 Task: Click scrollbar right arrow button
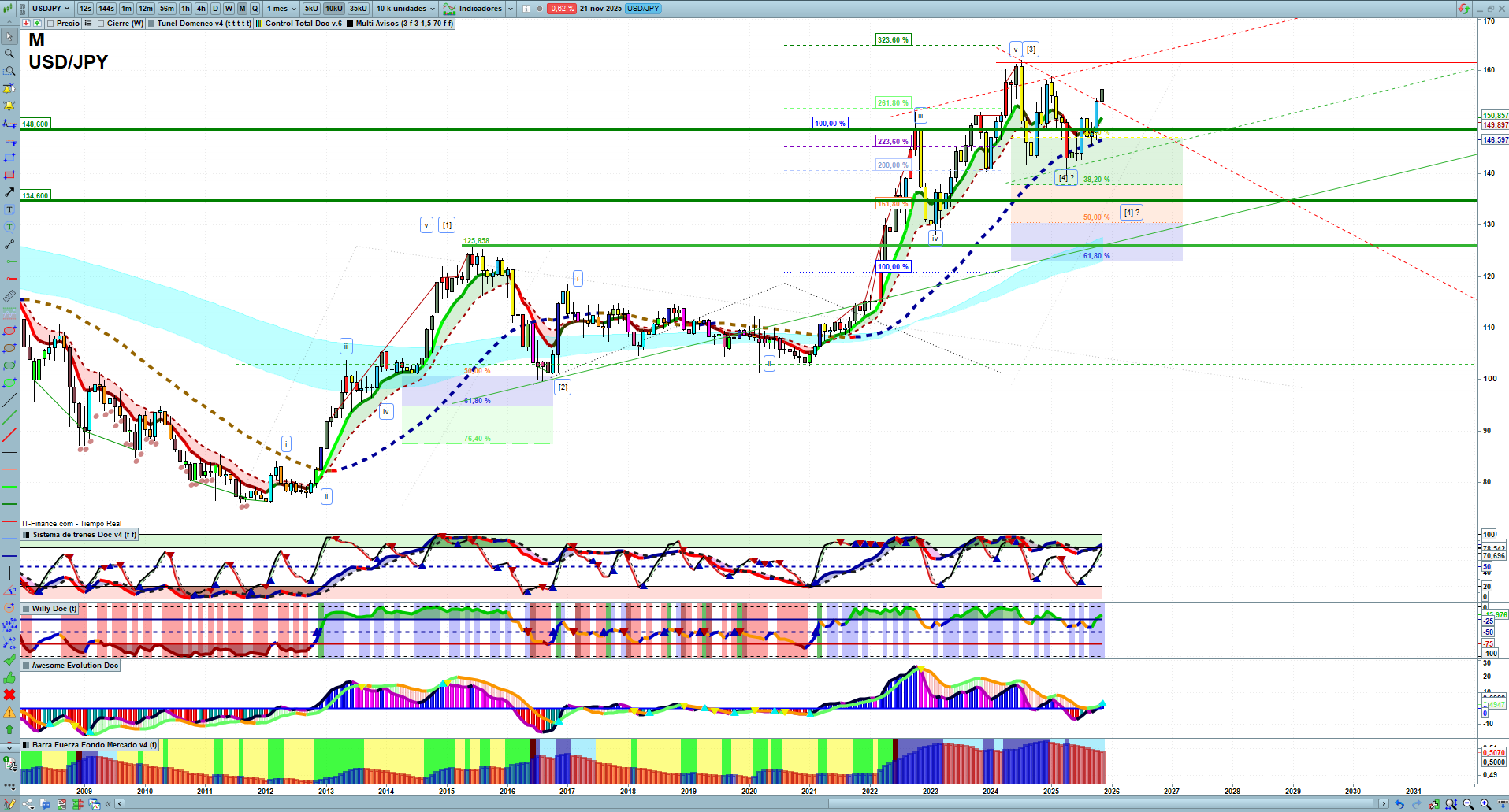coord(1384,804)
